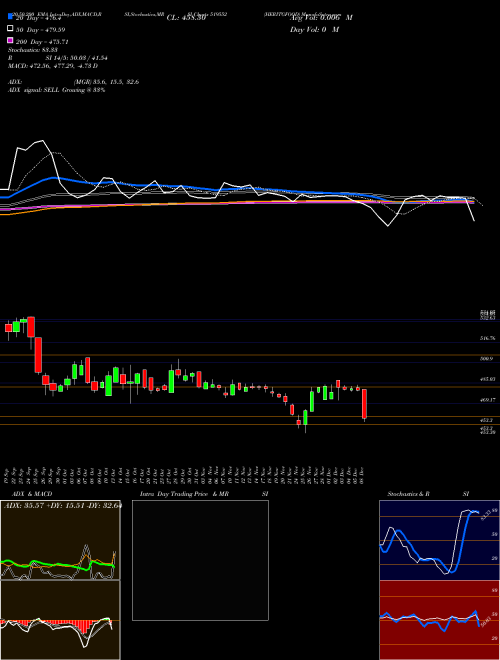Screen dimensions: 500x660
Task: Click the 516.76 price axis label
Action: click(487, 338)
